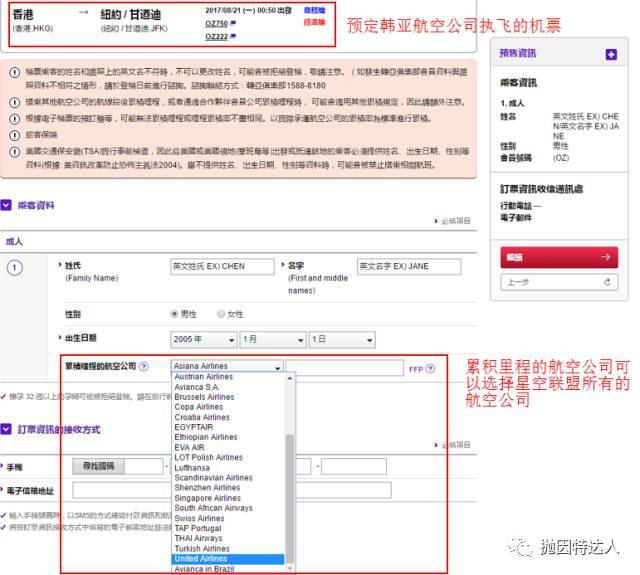The width and height of the screenshot is (640, 575).
Task: Collapse the 乘客資料 section chevron icon
Action: tap(6, 205)
